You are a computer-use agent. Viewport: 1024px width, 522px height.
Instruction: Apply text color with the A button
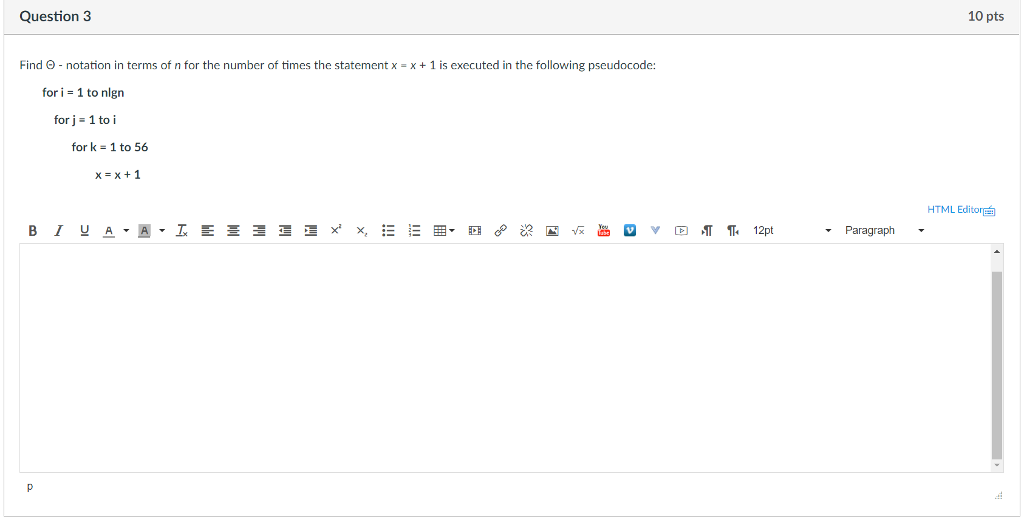click(109, 231)
